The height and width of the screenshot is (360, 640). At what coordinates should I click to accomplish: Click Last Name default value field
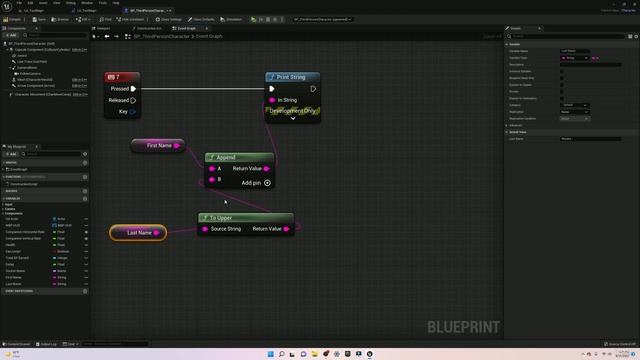[591, 139]
